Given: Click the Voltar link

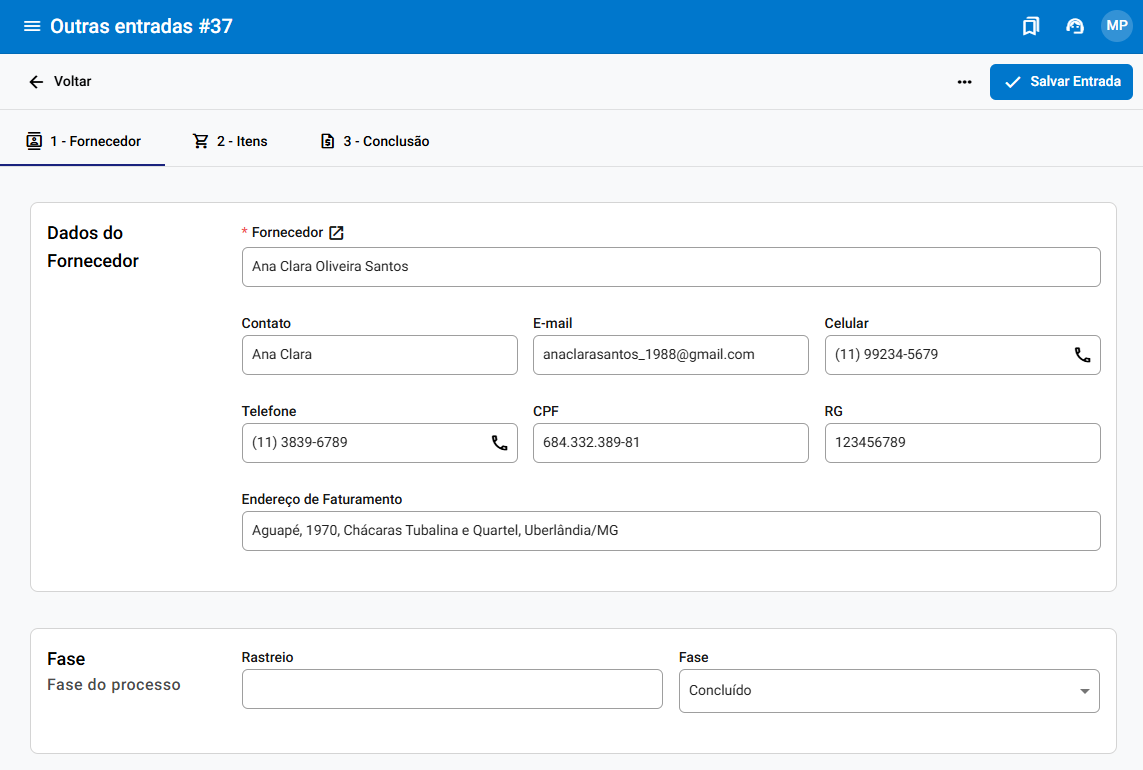Looking at the screenshot, I should [x=72, y=82].
